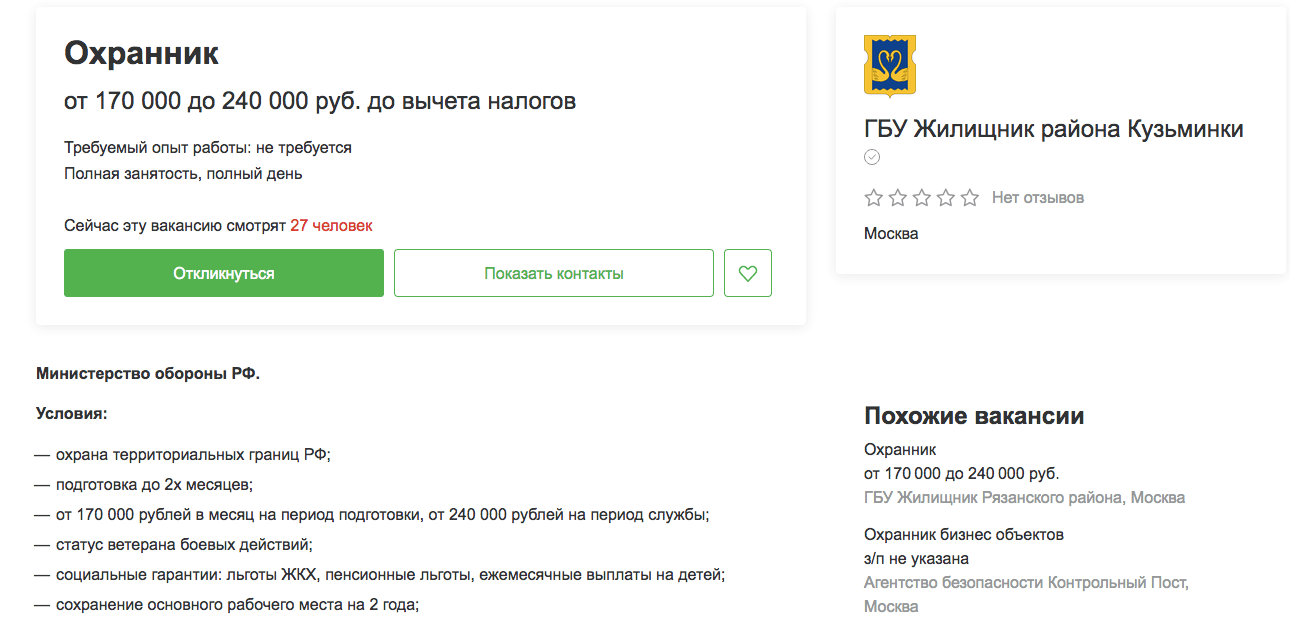The height and width of the screenshot is (632, 1290).
Task: Click Агентство безопасности Контрольный Пост
Action: pyautogui.click(x=1028, y=581)
